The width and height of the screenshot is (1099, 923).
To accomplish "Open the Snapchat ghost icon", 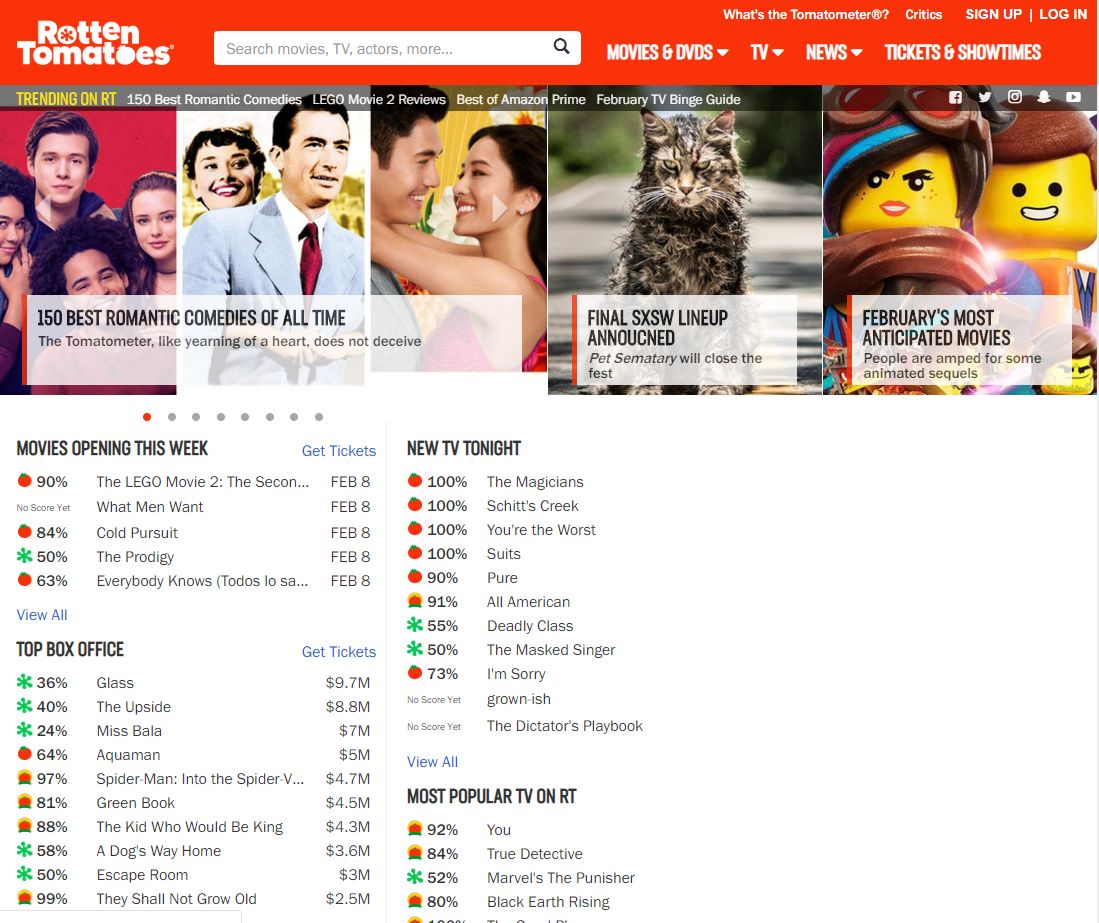I will (x=1043, y=97).
